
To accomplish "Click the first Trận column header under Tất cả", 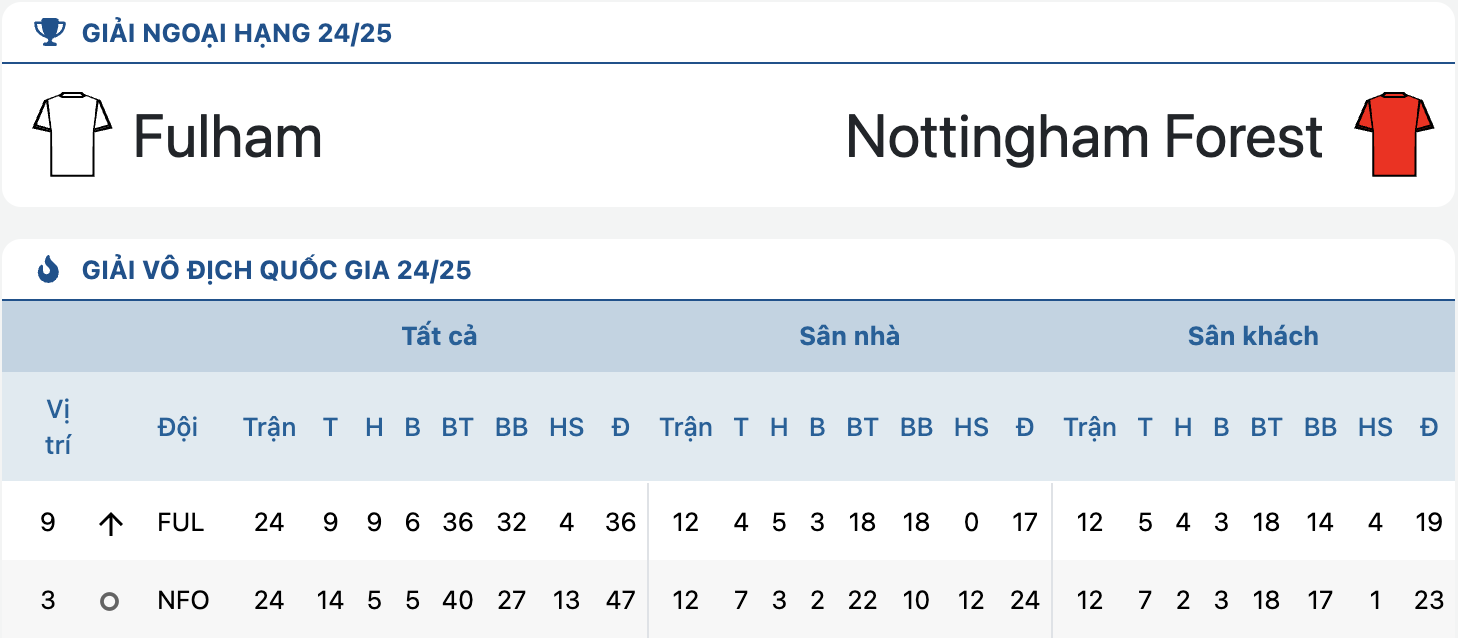I will (x=270, y=427).
